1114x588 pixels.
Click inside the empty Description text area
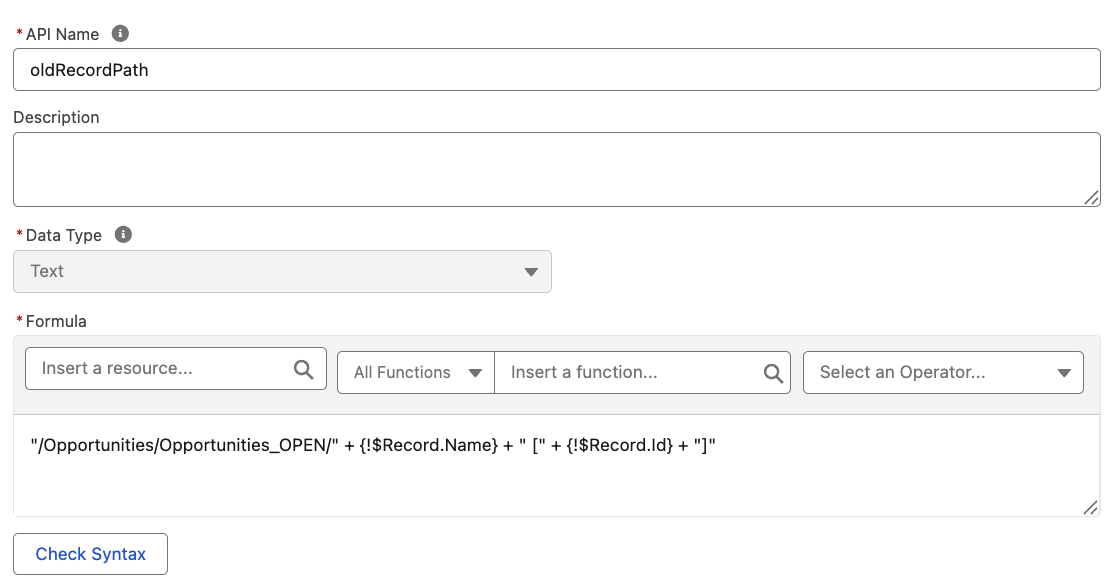(x=556, y=169)
